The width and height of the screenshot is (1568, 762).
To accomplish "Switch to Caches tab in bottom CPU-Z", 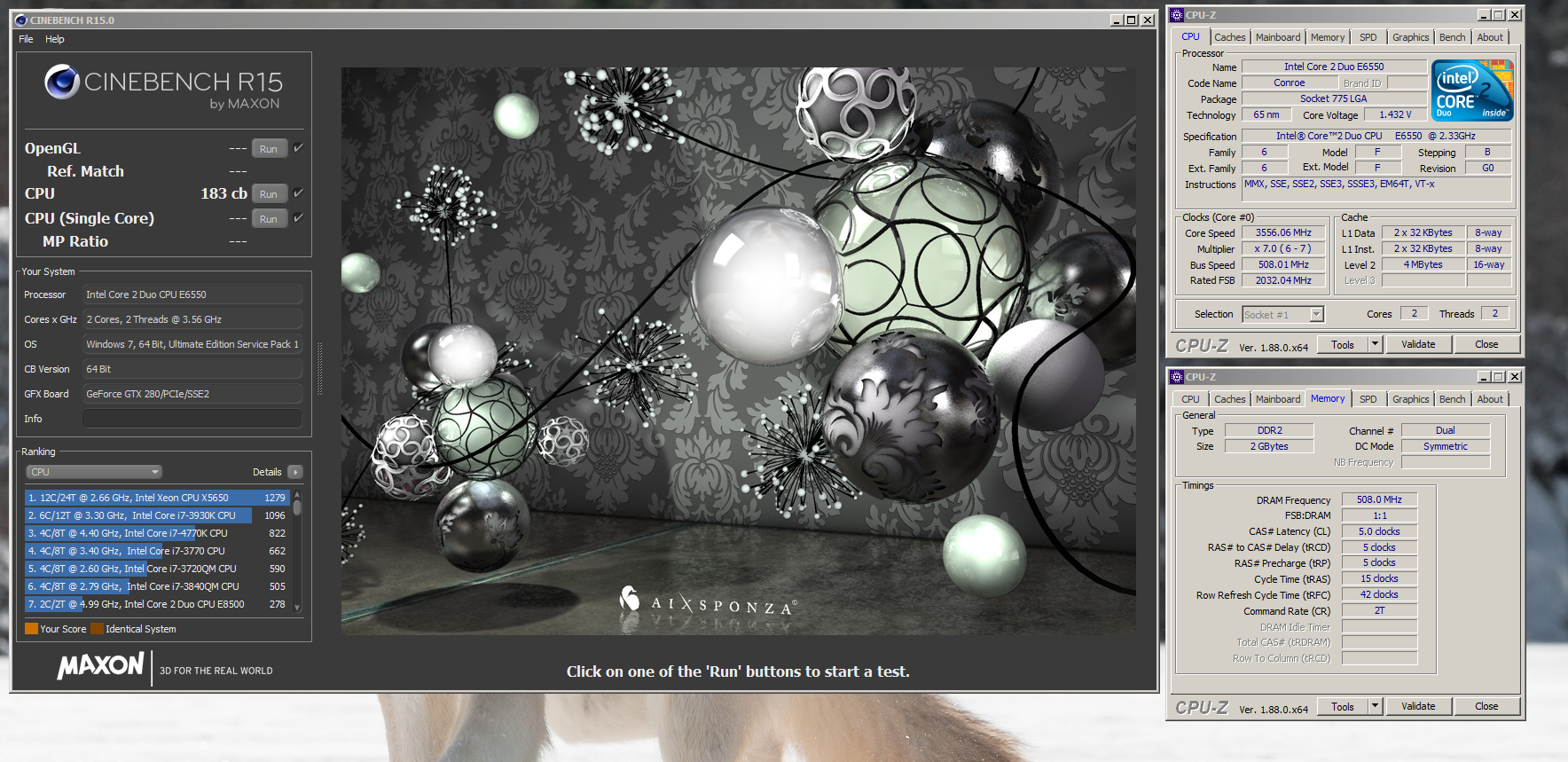I will pyautogui.click(x=1230, y=399).
